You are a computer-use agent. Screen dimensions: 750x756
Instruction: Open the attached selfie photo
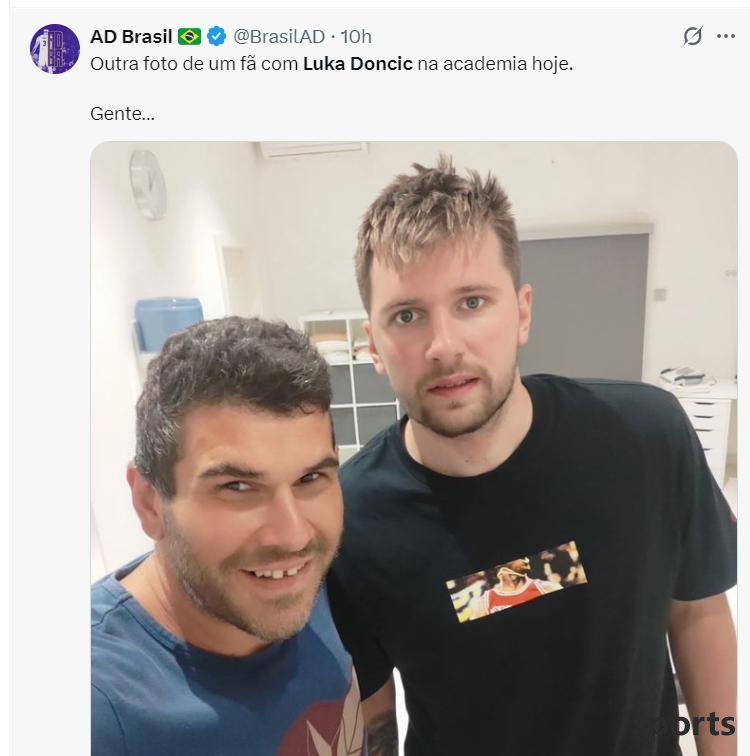coord(414,448)
